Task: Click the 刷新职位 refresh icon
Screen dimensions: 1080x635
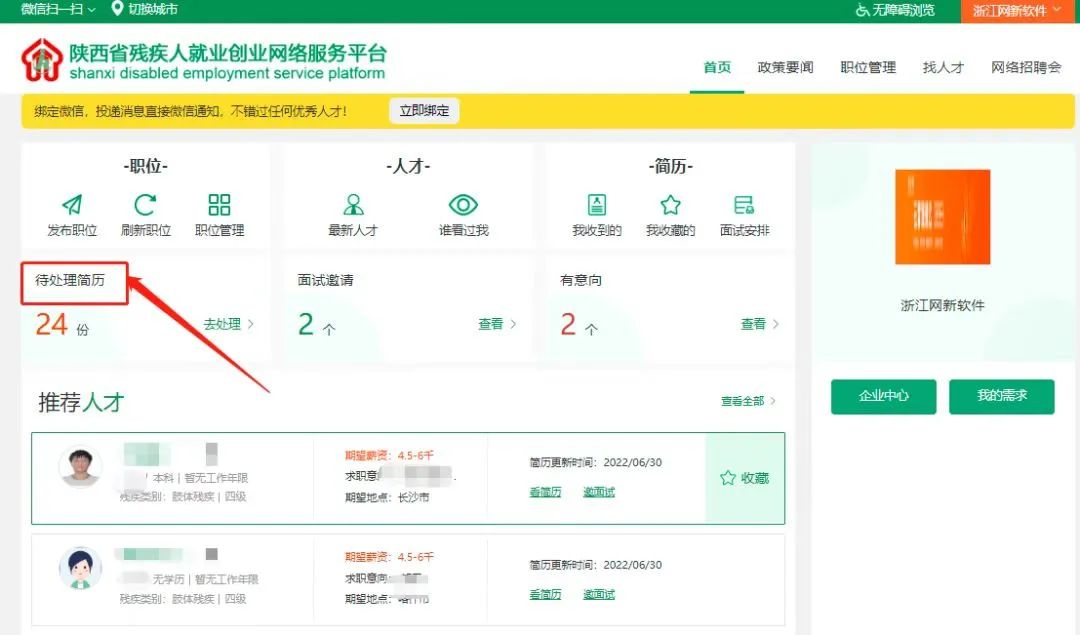Action: (146, 205)
